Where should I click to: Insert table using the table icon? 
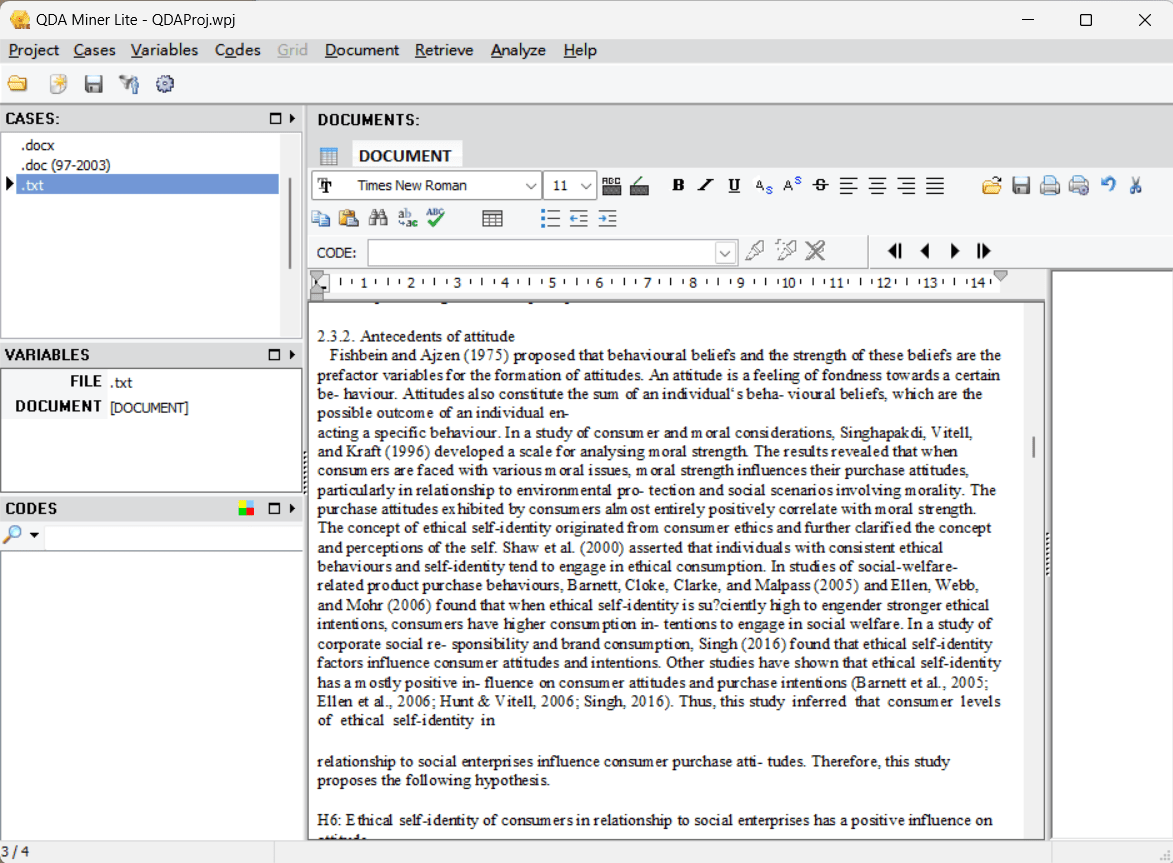coord(492,218)
